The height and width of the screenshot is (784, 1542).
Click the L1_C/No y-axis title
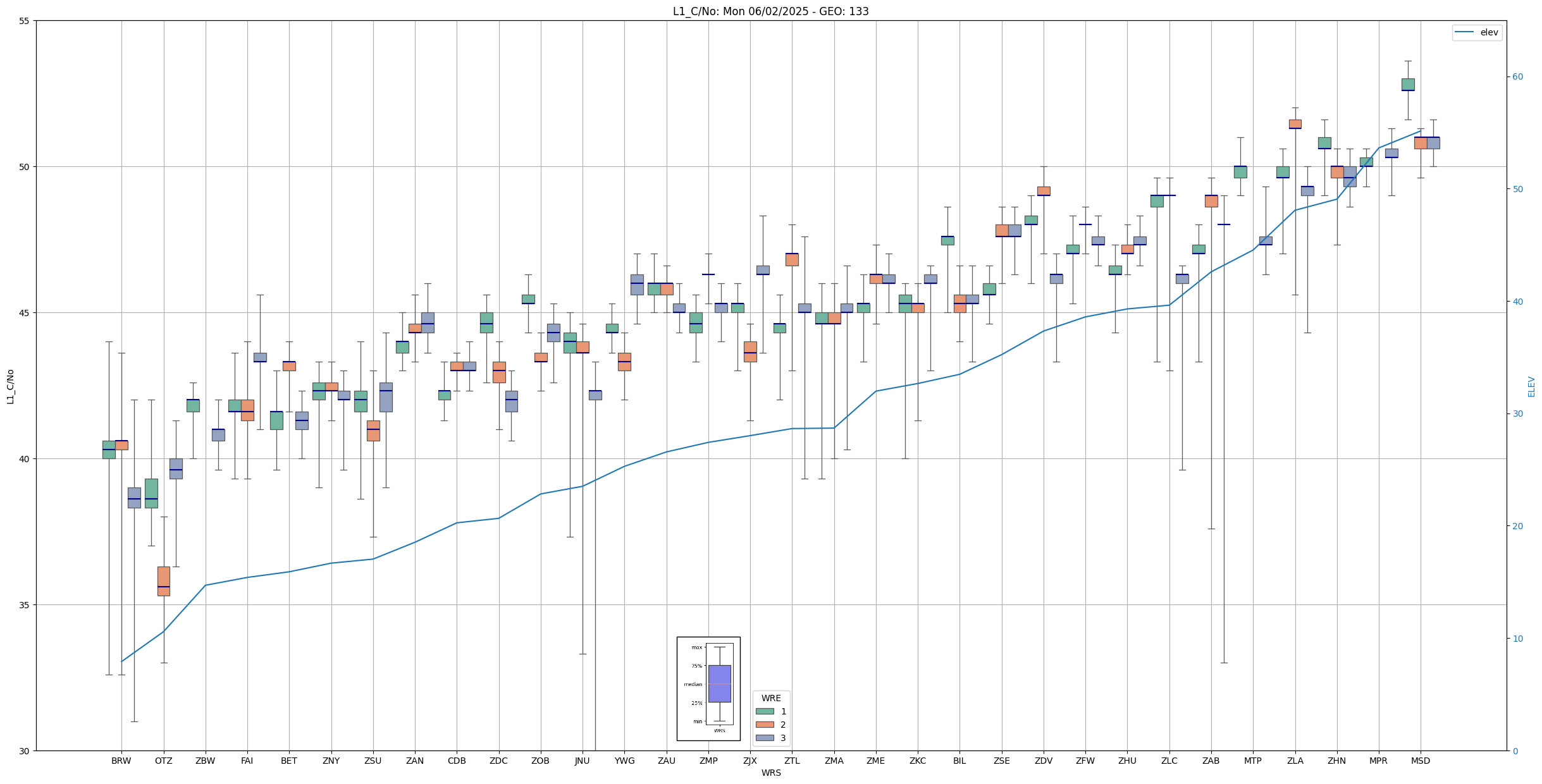click(x=10, y=386)
